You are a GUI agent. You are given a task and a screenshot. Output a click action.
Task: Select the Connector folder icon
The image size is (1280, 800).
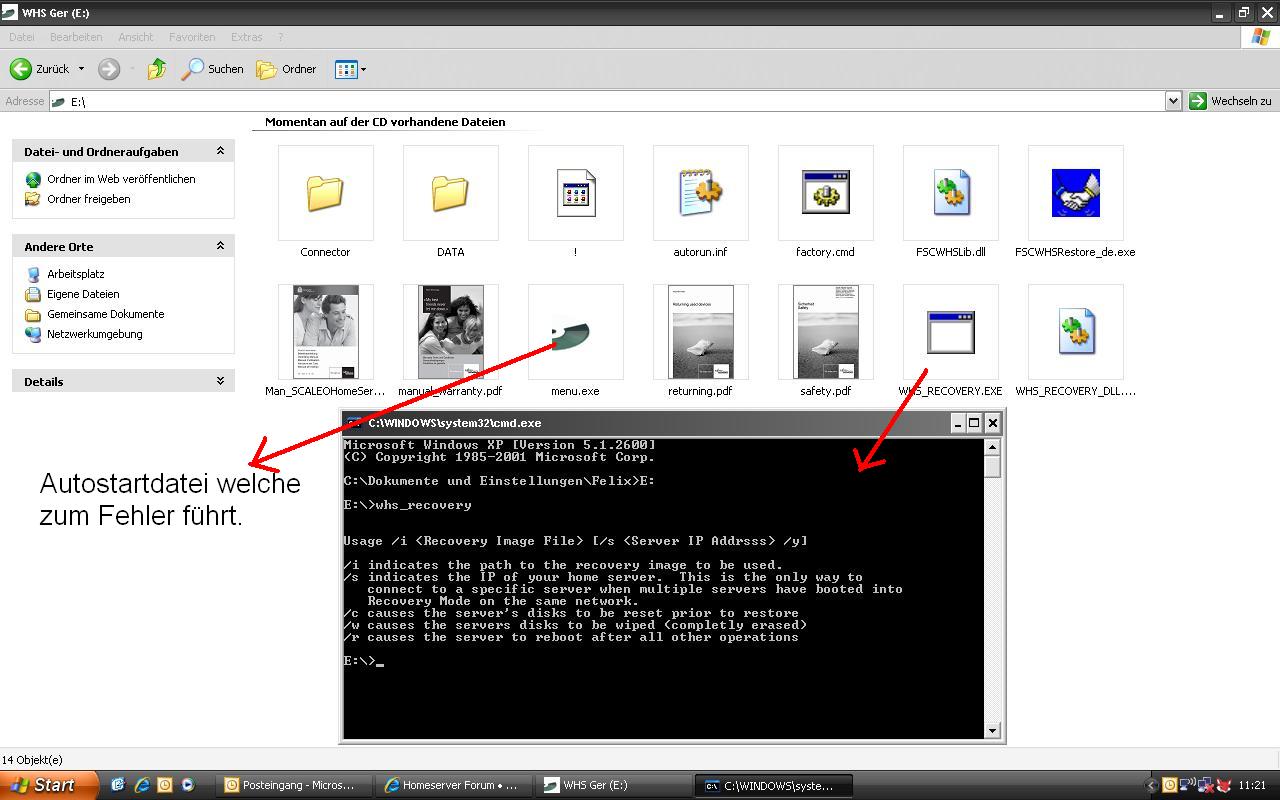pyautogui.click(x=325, y=193)
